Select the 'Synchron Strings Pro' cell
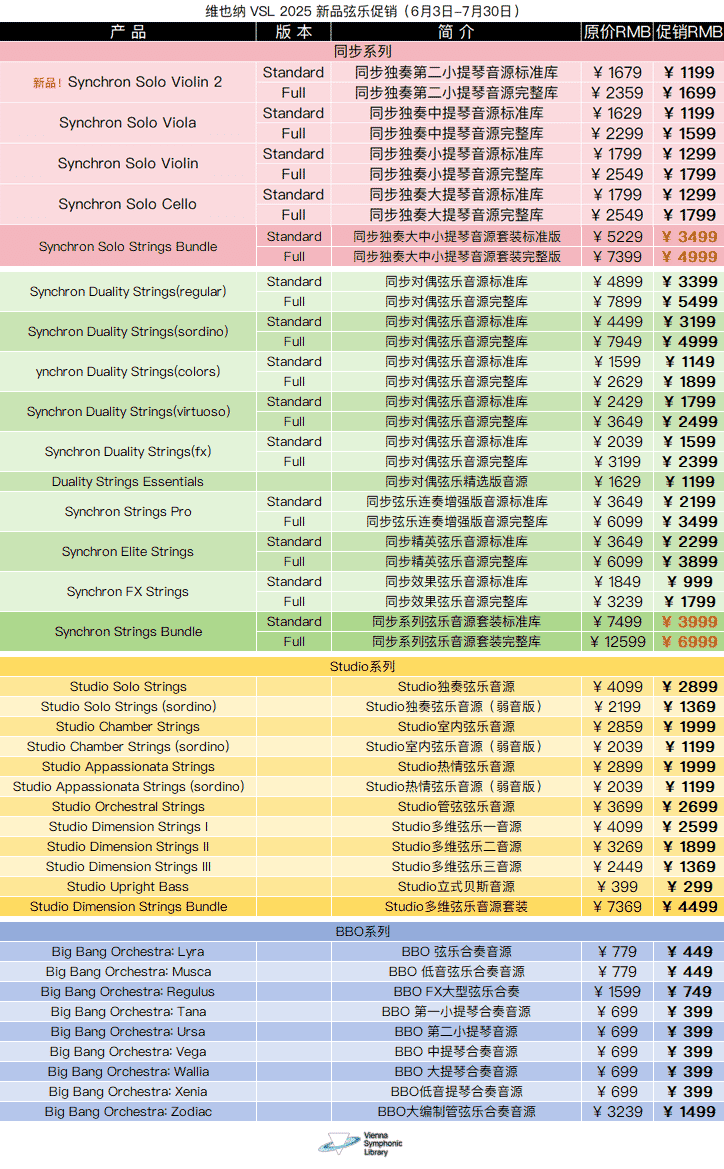This screenshot has width=724, height=1169. pos(128,511)
